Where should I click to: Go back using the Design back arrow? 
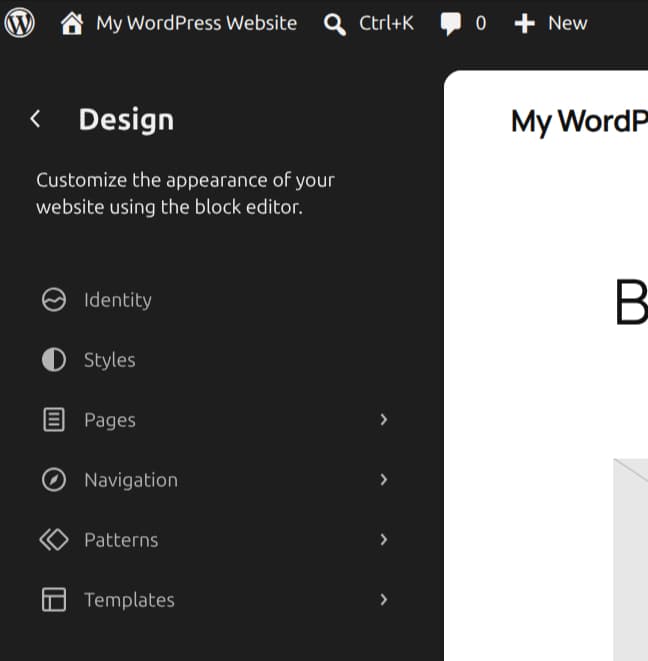[x=35, y=119]
